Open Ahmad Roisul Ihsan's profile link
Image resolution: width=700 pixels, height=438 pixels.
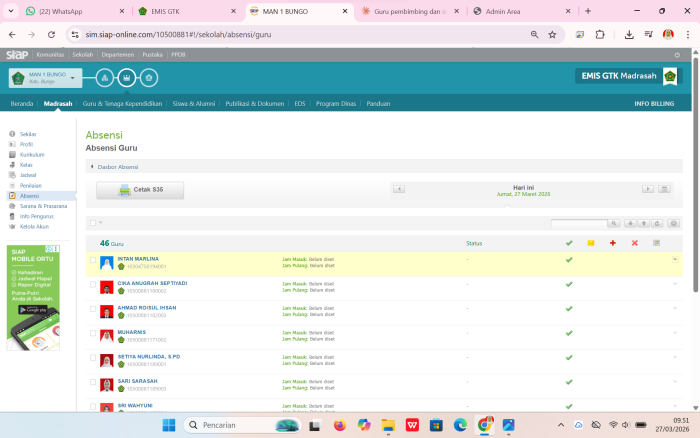[x=146, y=307]
